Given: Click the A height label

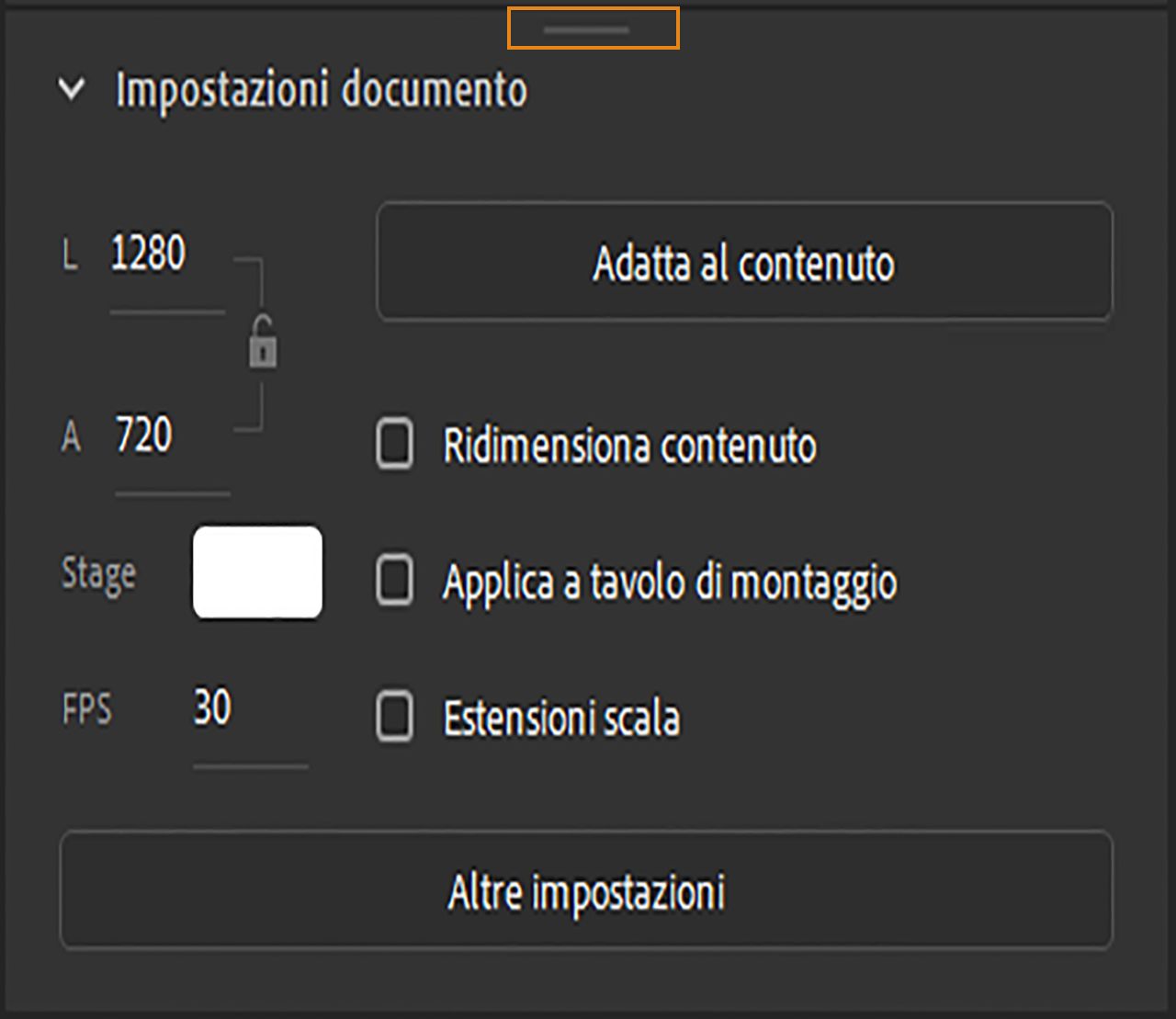Looking at the screenshot, I should (x=72, y=436).
